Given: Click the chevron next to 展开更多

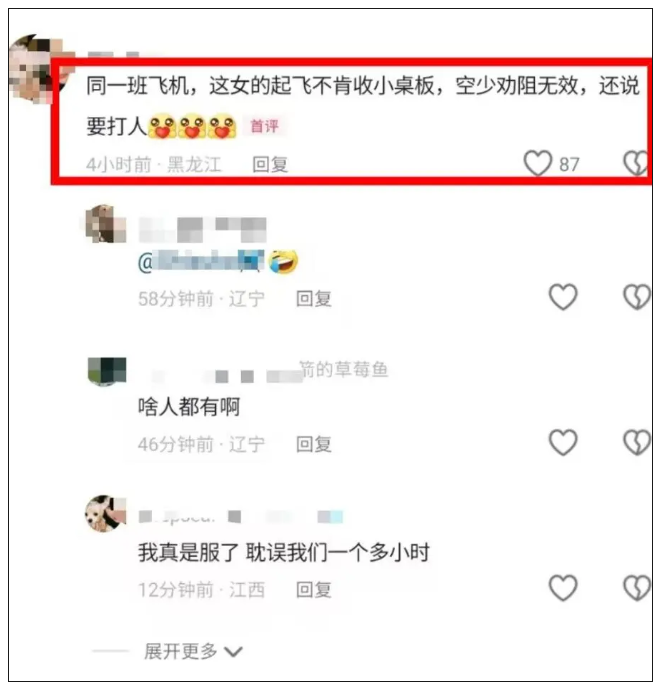Looking at the screenshot, I should point(233,652).
